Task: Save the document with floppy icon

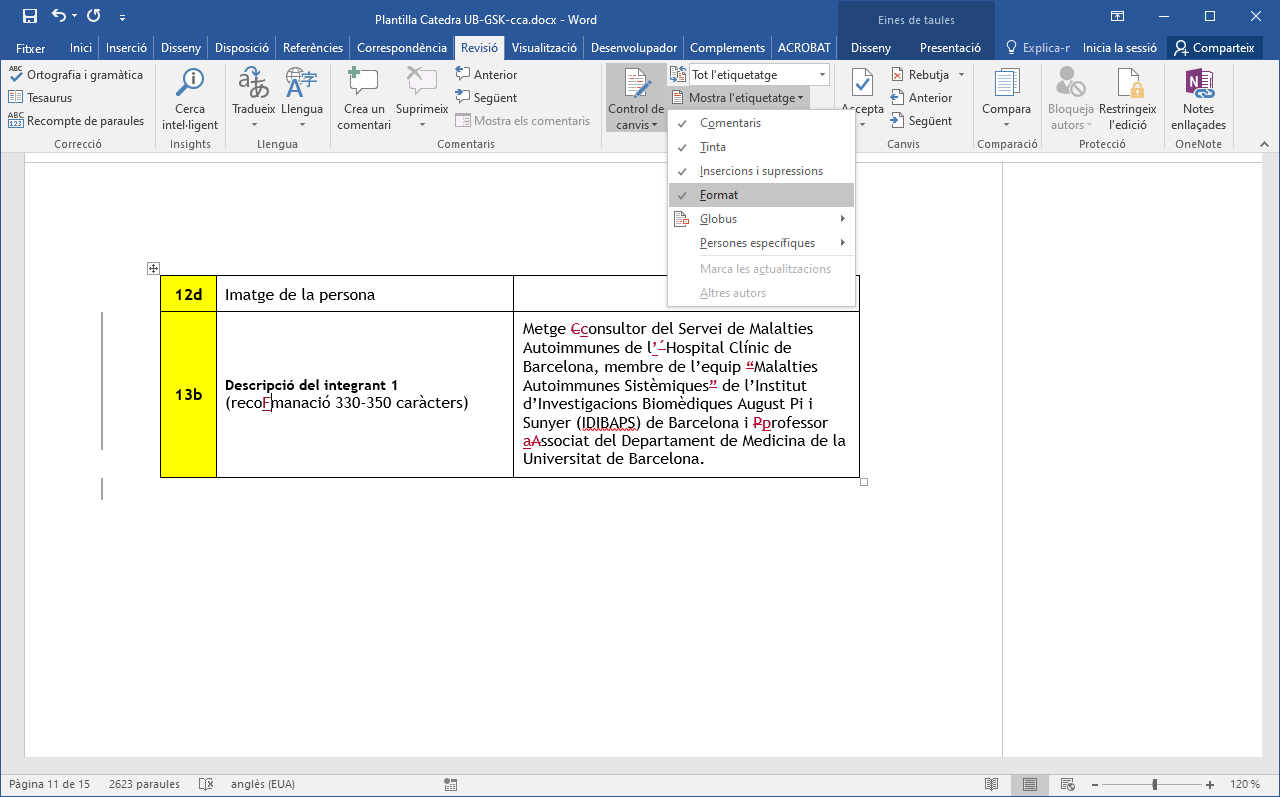Action: point(29,17)
